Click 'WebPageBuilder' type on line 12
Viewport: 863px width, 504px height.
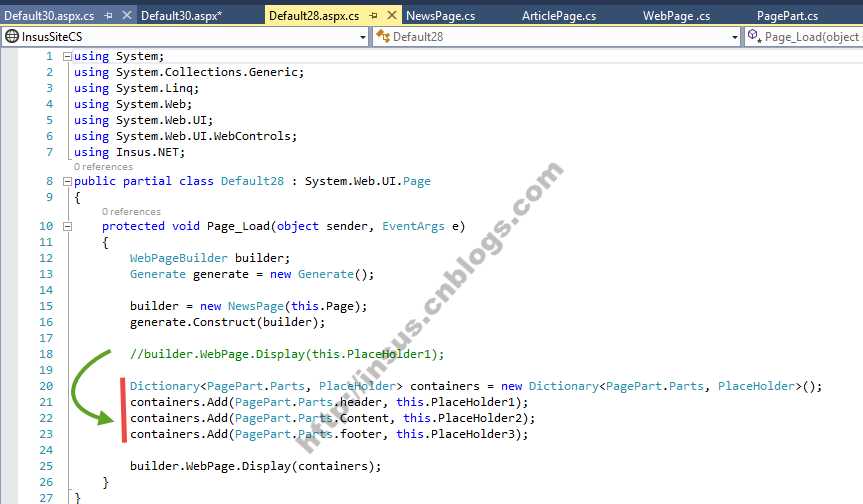coord(178,258)
